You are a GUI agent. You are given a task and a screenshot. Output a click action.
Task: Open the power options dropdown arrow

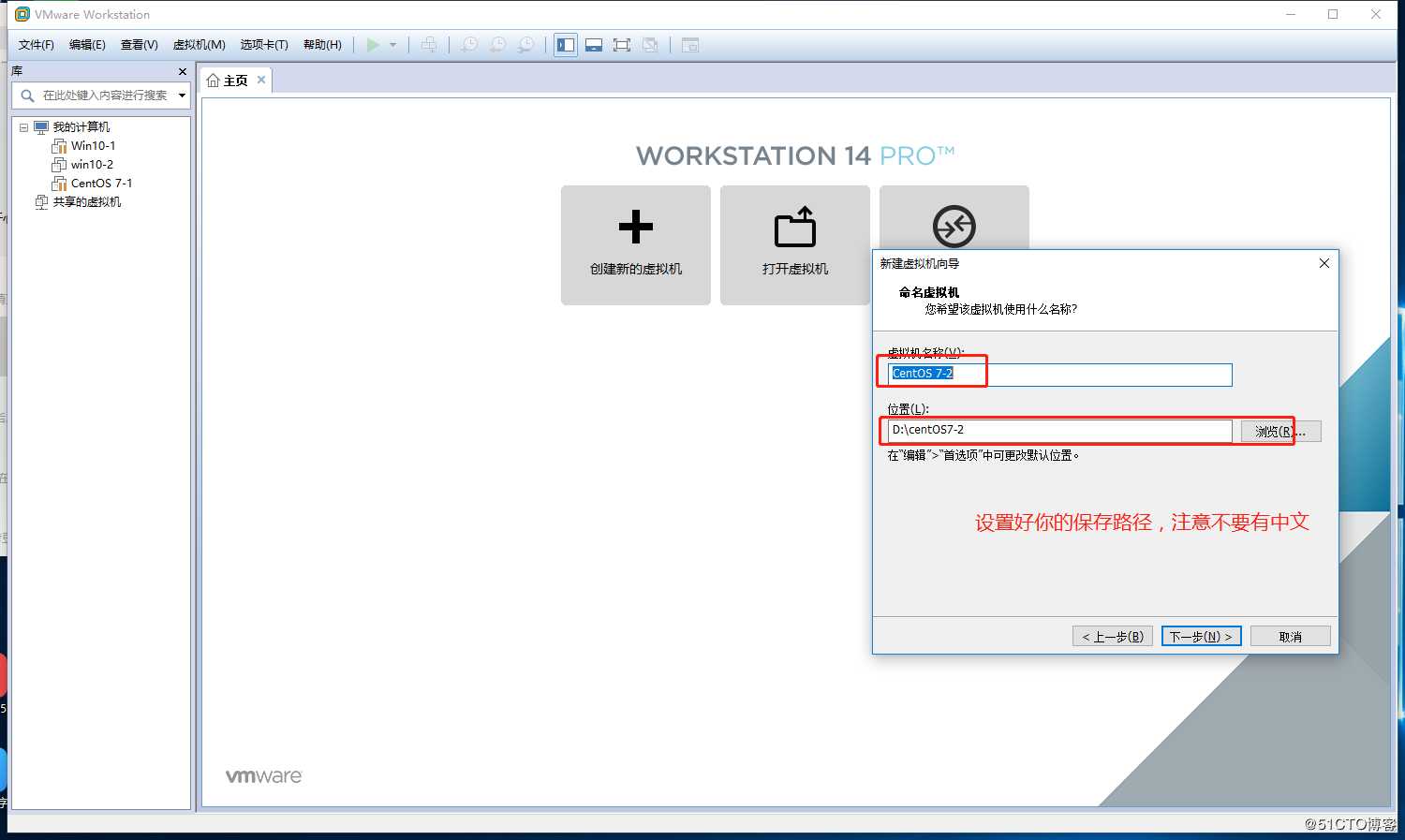click(393, 45)
